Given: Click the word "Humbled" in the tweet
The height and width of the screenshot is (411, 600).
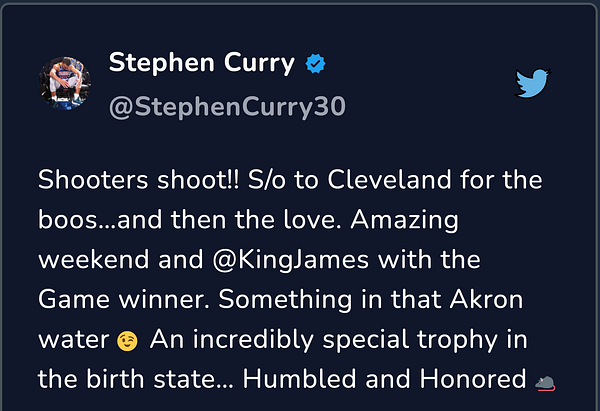Looking at the screenshot, I should pos(300,379).
